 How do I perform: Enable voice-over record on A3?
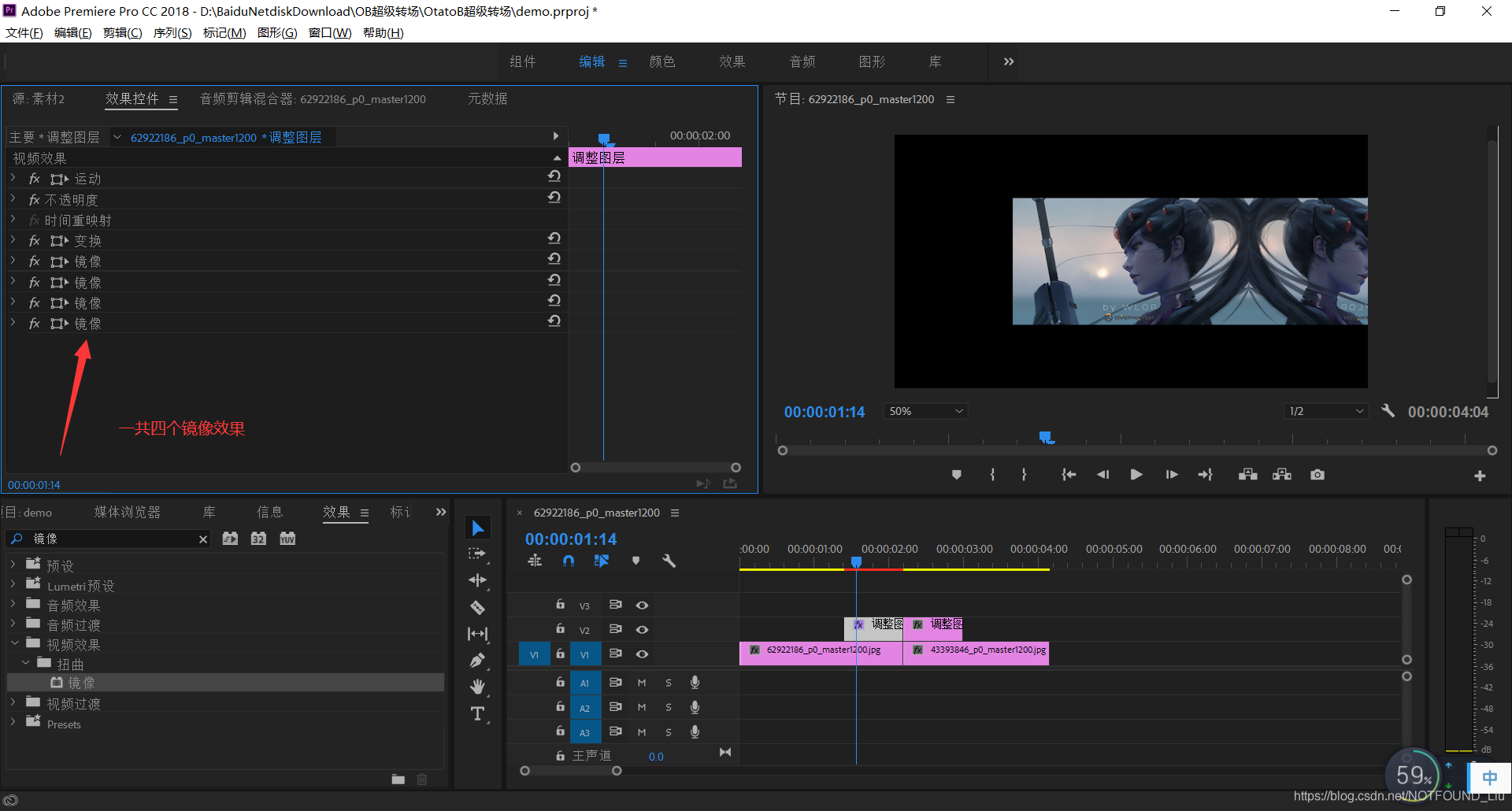(695, 732)
